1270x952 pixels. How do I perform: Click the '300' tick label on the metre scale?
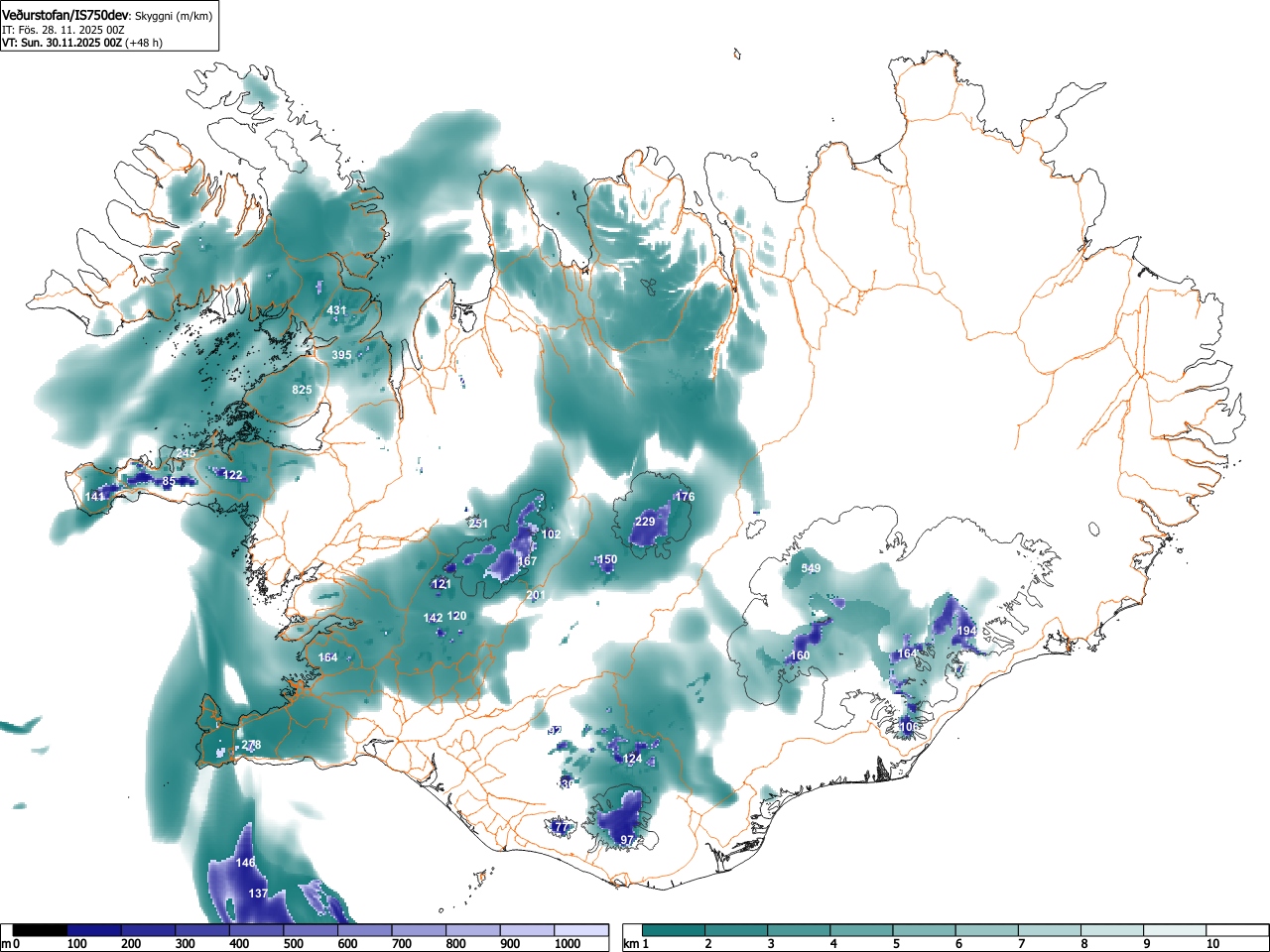pos(185,944)
